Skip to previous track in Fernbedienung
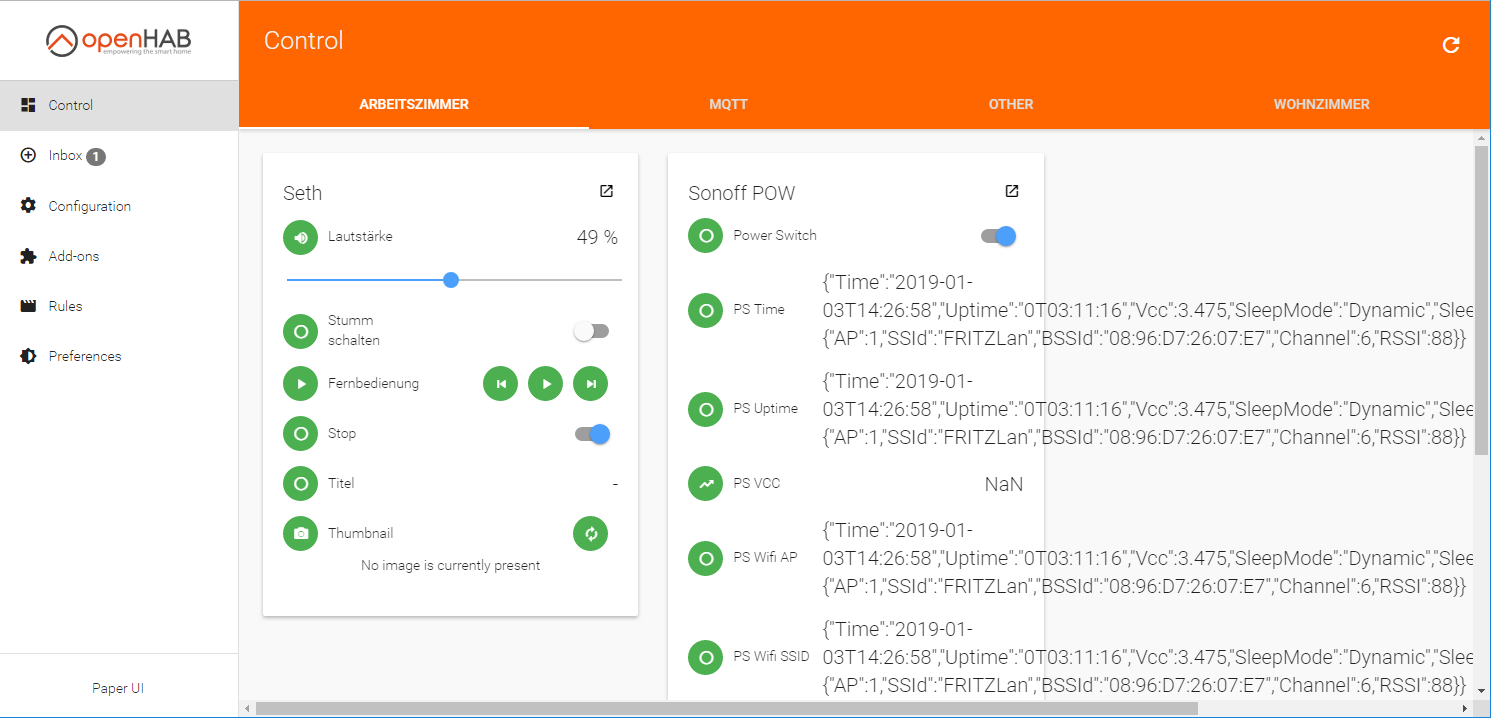1491x718 pixels. coord(500,383)
